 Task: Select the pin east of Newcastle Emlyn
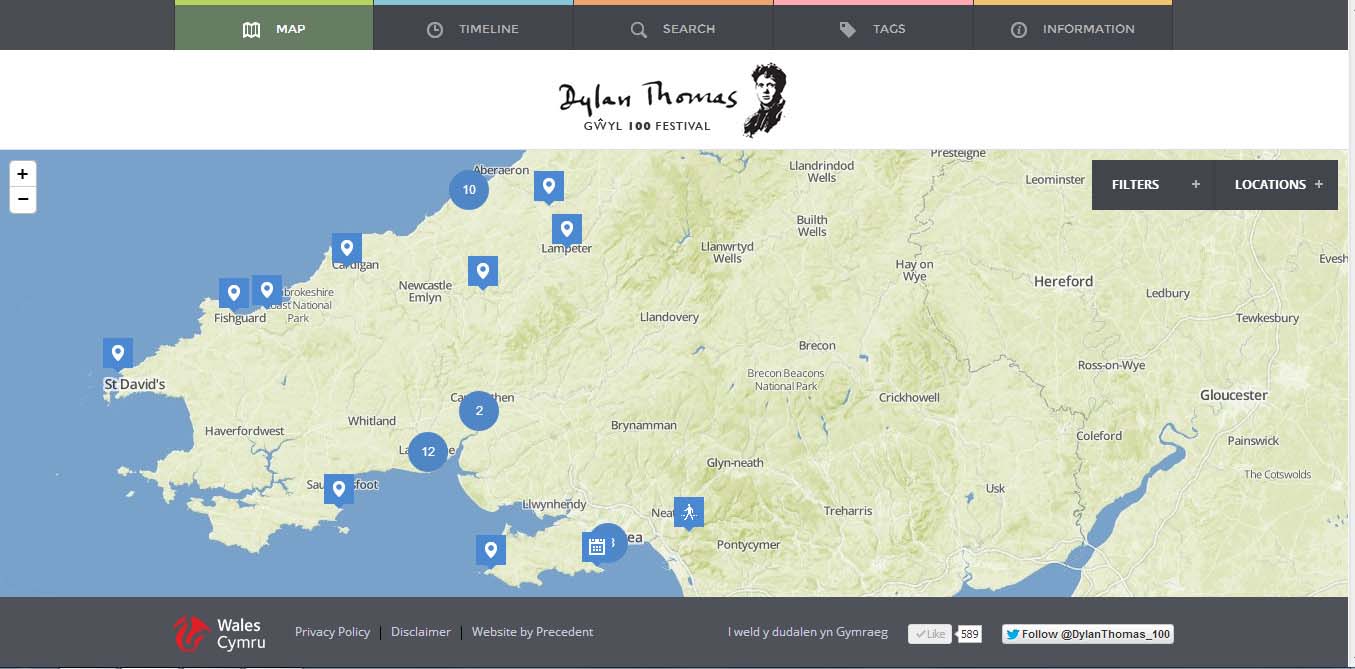483,270
